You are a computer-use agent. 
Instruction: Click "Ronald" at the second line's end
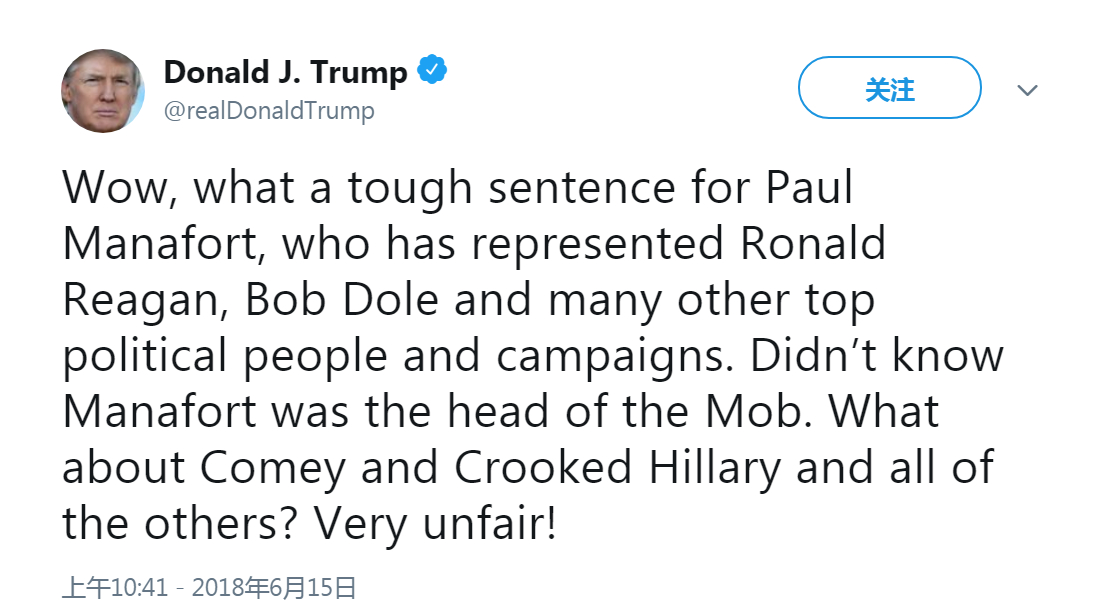pos(807,244)
